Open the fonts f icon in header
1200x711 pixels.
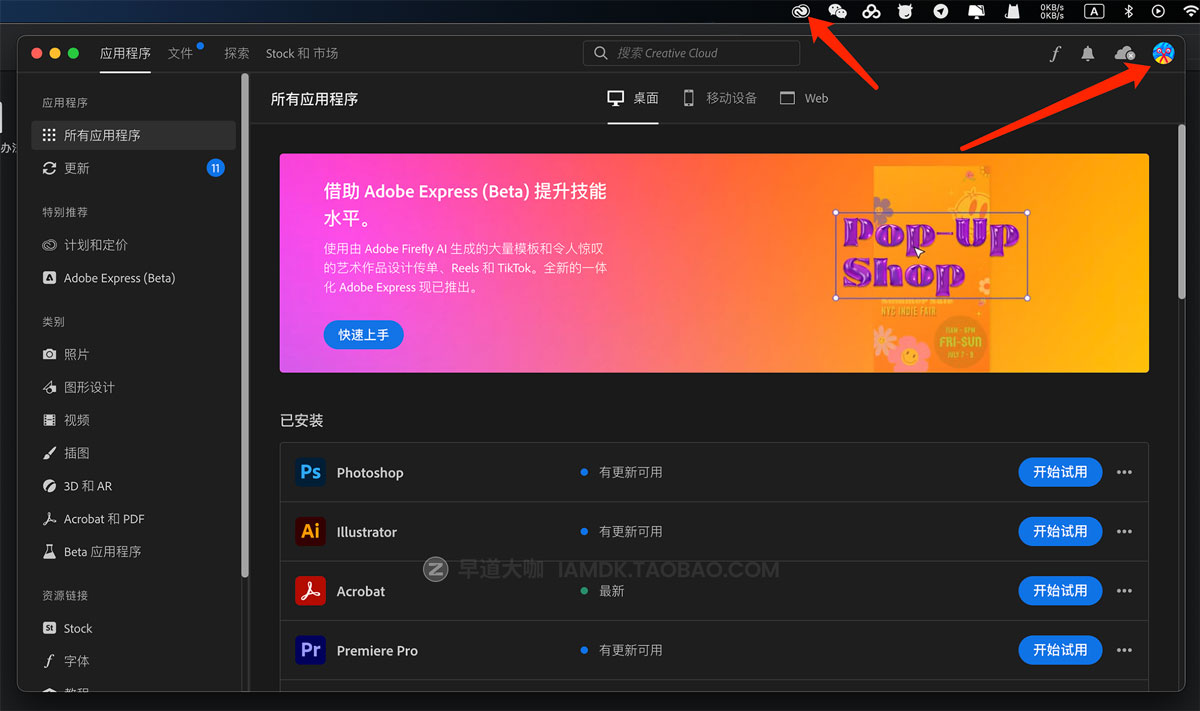(x=1055, y=54)
